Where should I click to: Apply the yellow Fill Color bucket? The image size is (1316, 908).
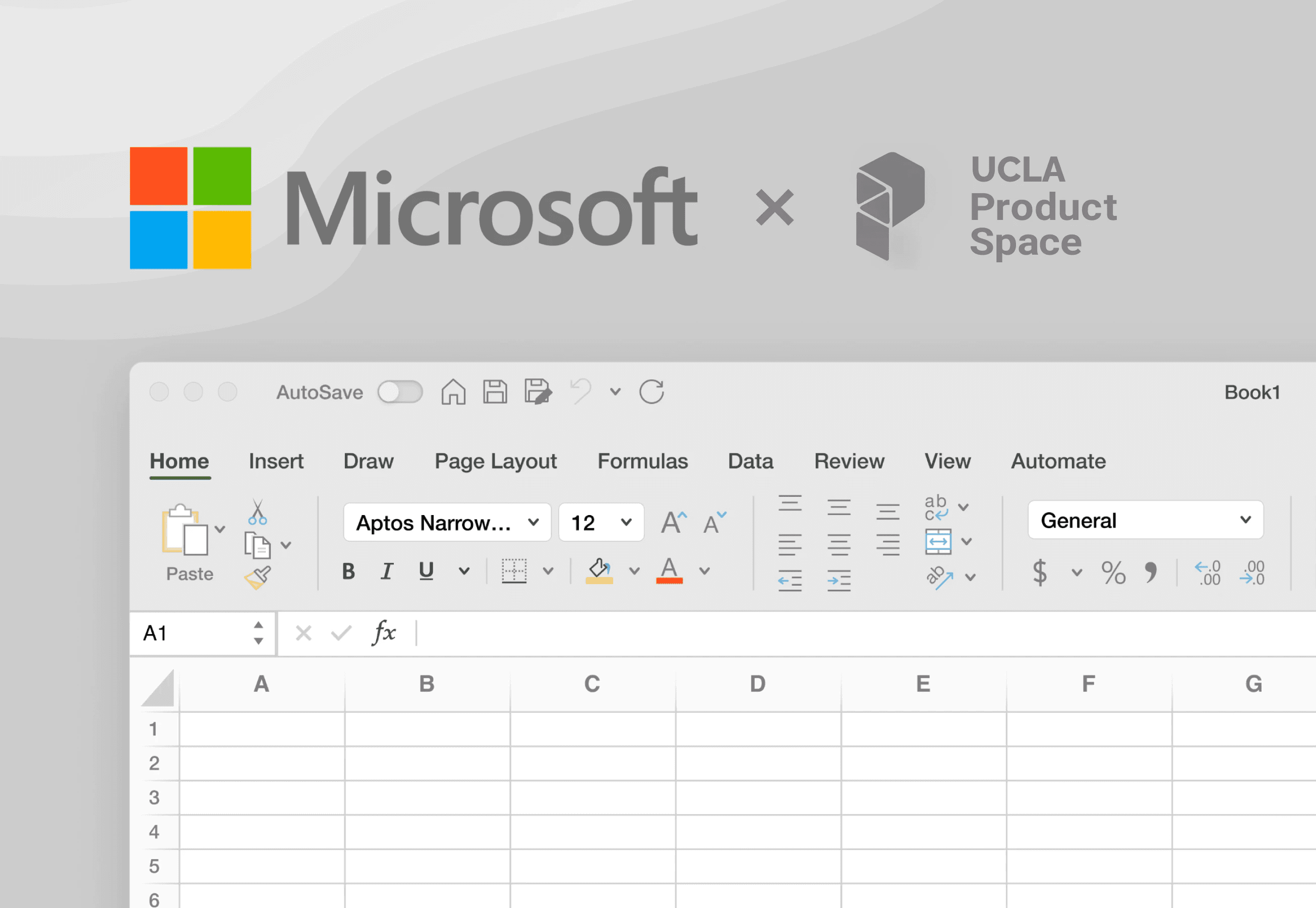point(600,571)
